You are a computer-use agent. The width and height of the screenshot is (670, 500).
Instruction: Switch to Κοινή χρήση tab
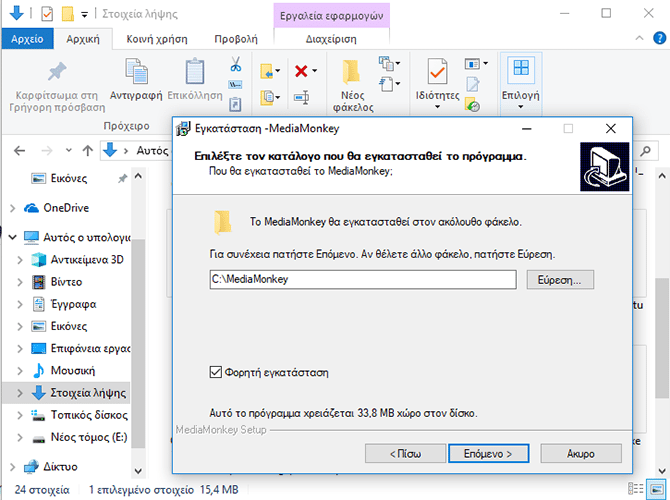(157, 39)
